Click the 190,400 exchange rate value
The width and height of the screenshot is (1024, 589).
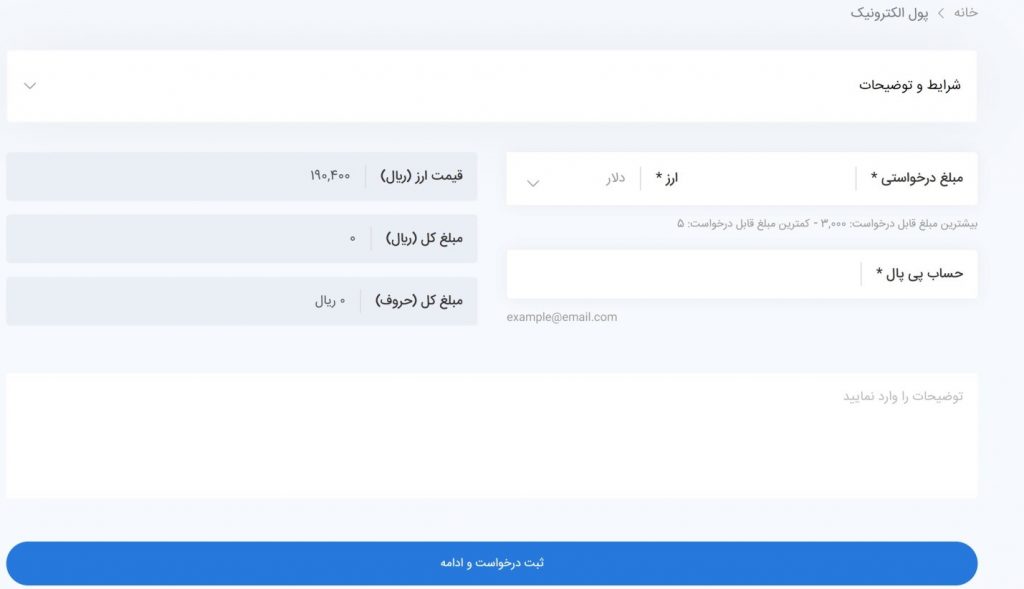point(330,176)
